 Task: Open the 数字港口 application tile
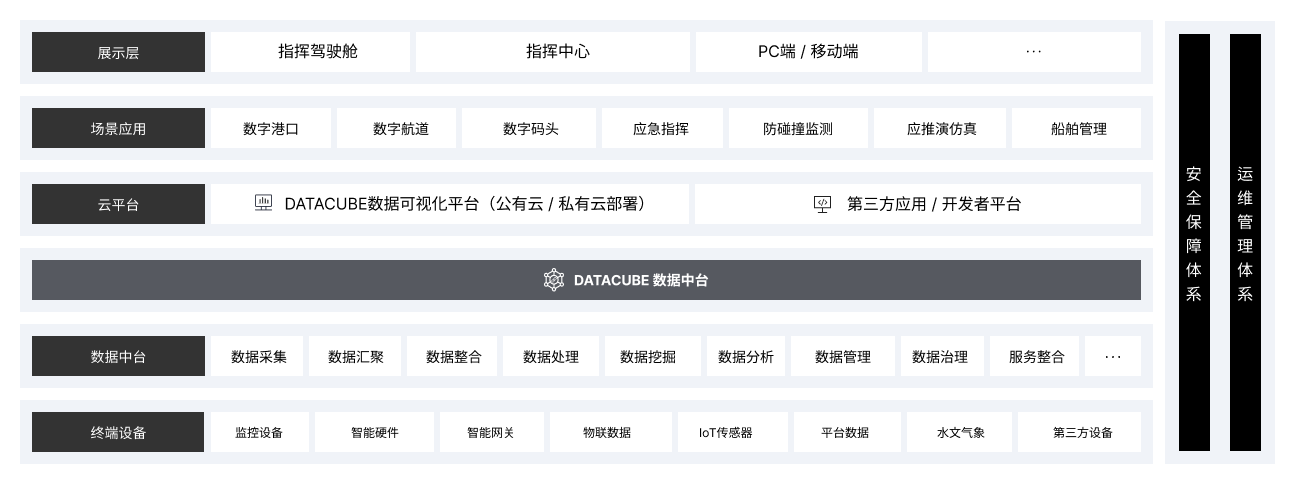click(x=271, y=128)
